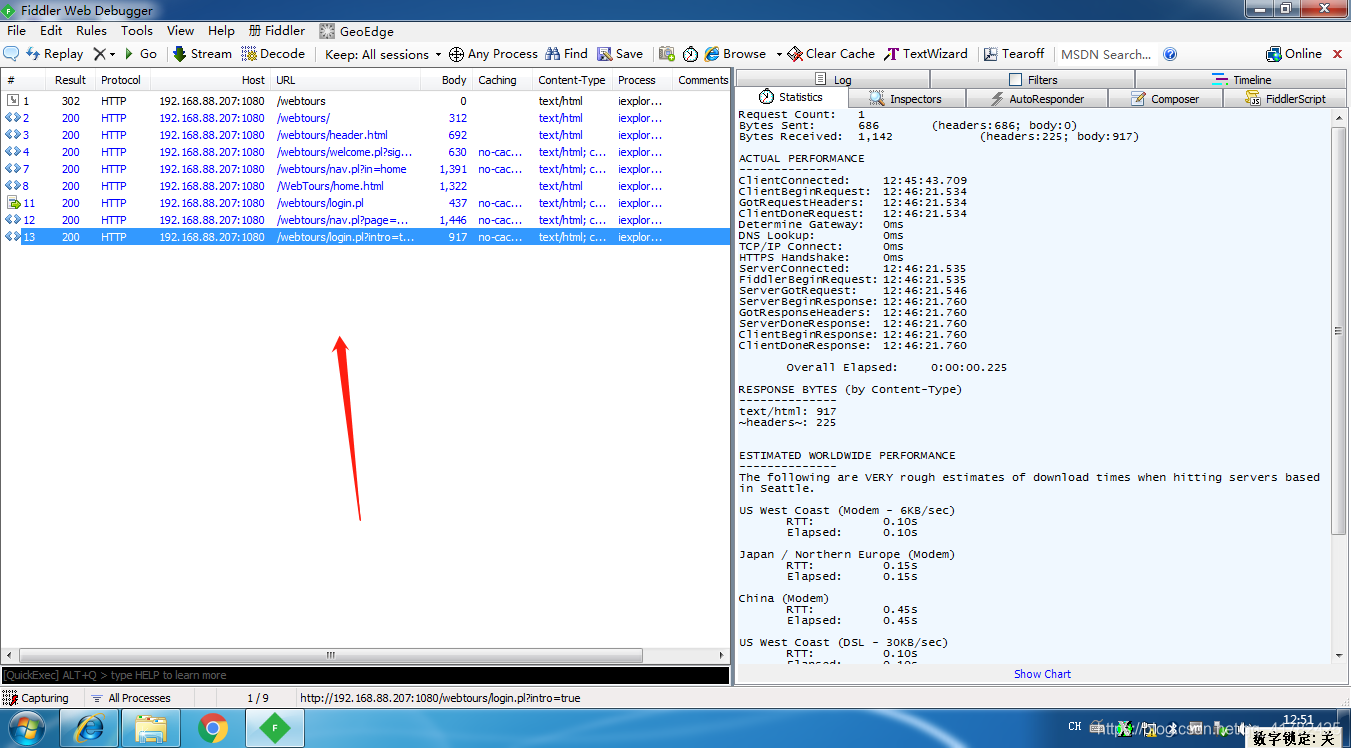Click All Processes filter in status bar
Screen dimensions: 1351x748
(131, 698)
